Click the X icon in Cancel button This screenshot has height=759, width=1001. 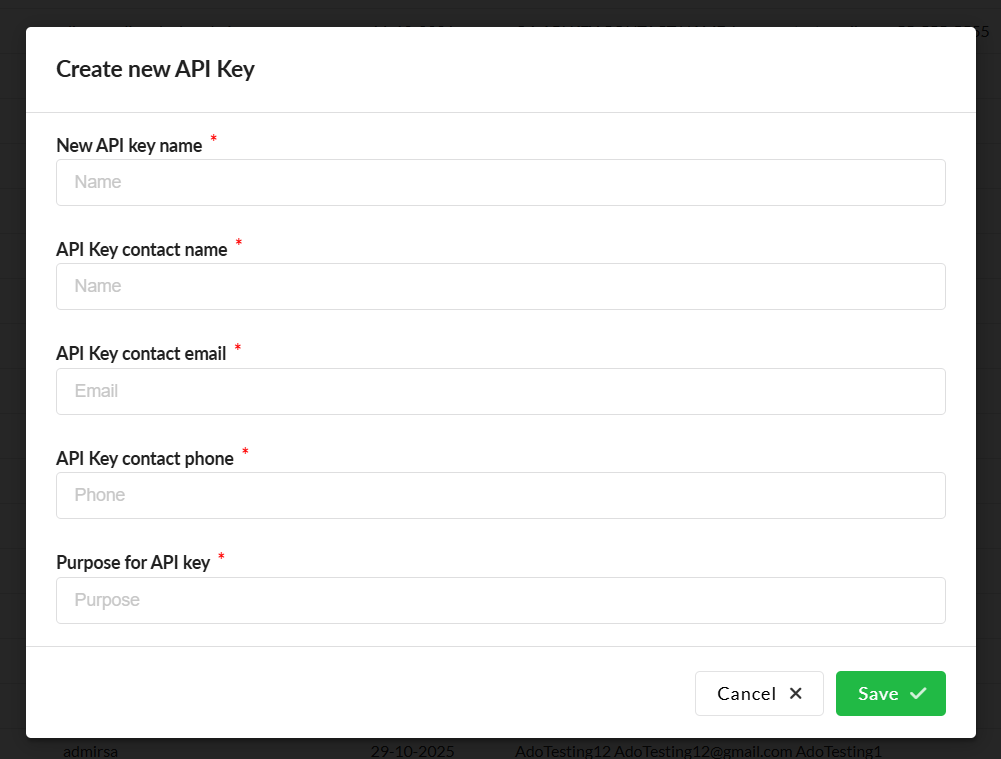pyautogui.click(x=796, y=694)
